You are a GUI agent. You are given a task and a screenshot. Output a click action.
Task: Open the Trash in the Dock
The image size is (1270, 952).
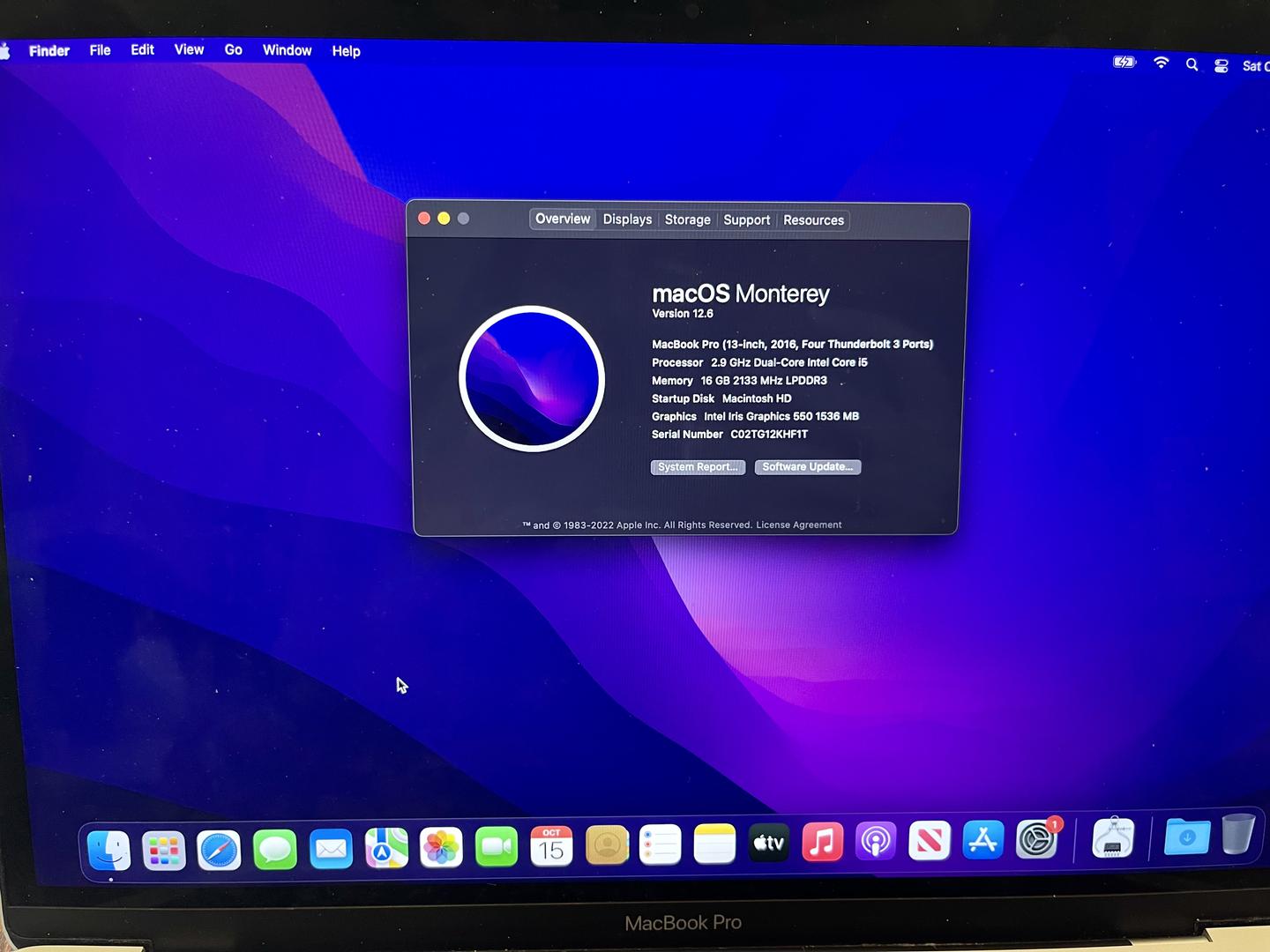1238,834
